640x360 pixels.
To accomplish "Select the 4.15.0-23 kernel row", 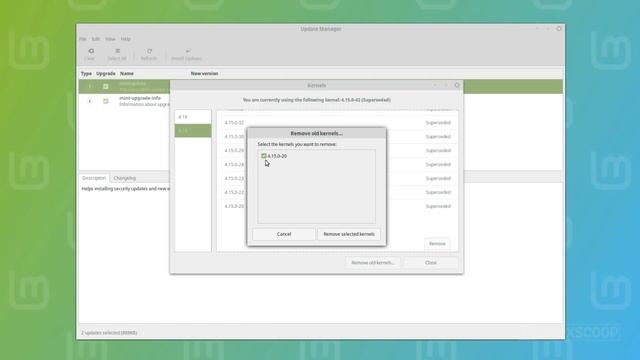I will pos(337,178).
